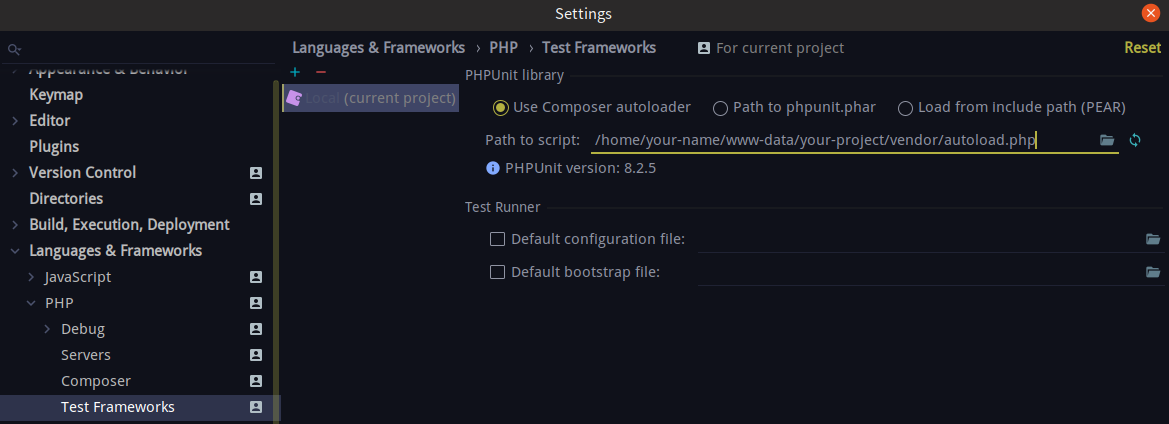Browse for default configuration file
Screen dimensions: 1169x424
[x=1153, y=239]
